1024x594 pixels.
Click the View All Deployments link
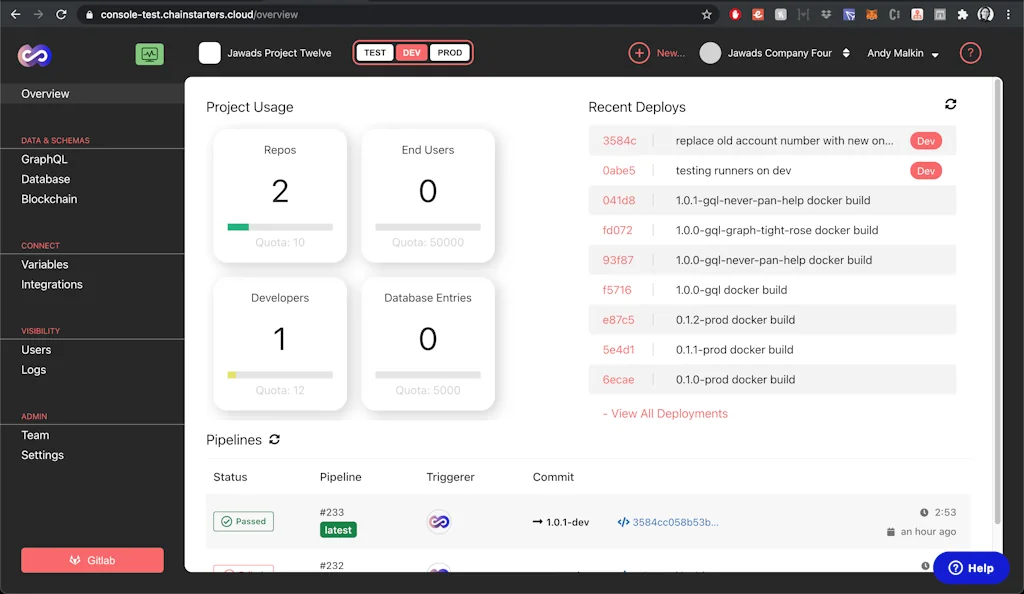[x=665, y=413]
